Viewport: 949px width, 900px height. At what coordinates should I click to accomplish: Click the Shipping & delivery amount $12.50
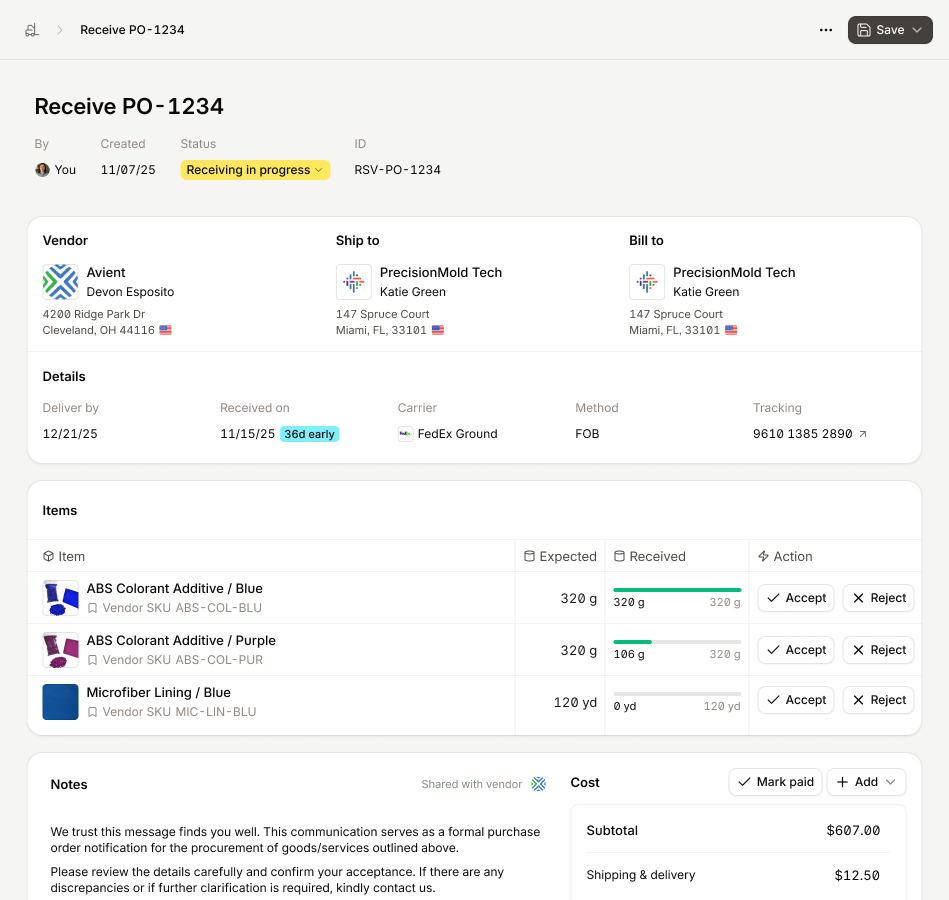tap(857, 875)
